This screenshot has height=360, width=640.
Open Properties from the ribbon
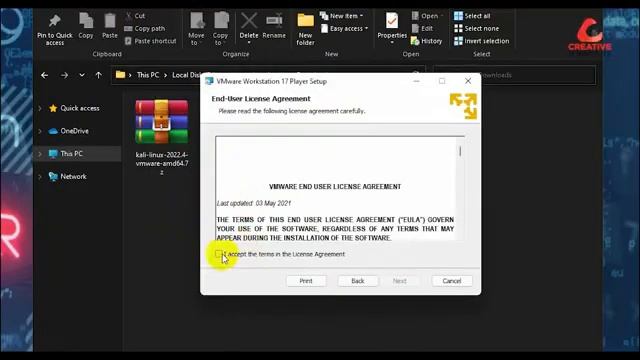click(x=392, y=28)
